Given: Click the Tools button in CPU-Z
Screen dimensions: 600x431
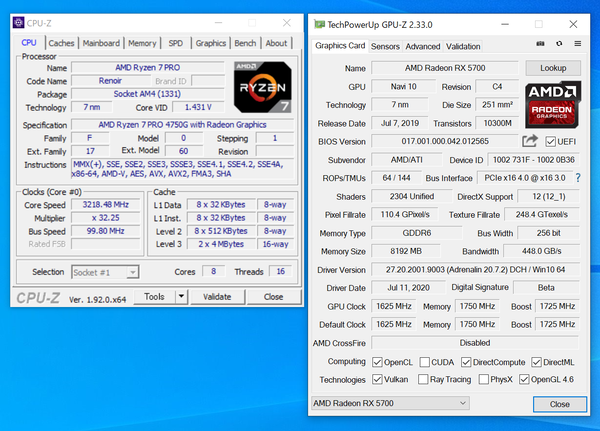Looking at the screenshot, I should point(154,297).
